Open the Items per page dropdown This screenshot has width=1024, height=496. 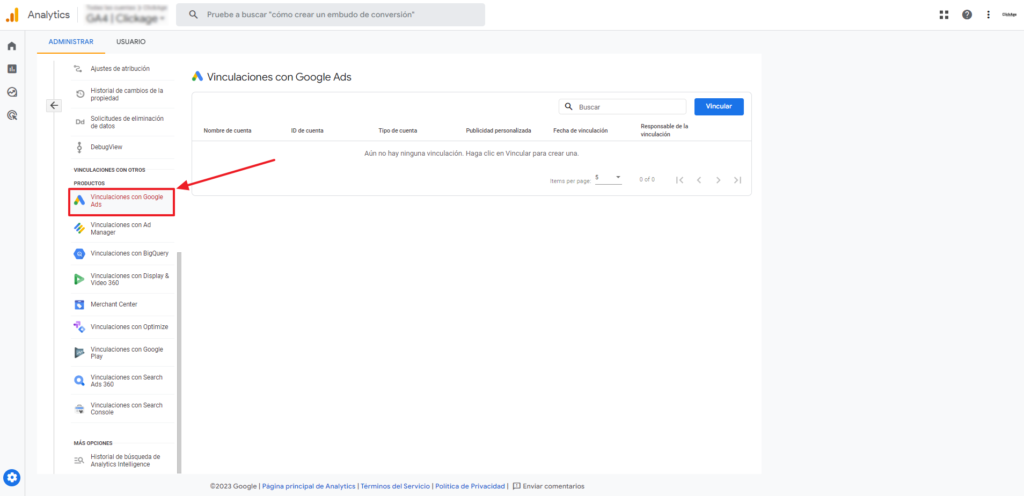(x=608, y=178)
